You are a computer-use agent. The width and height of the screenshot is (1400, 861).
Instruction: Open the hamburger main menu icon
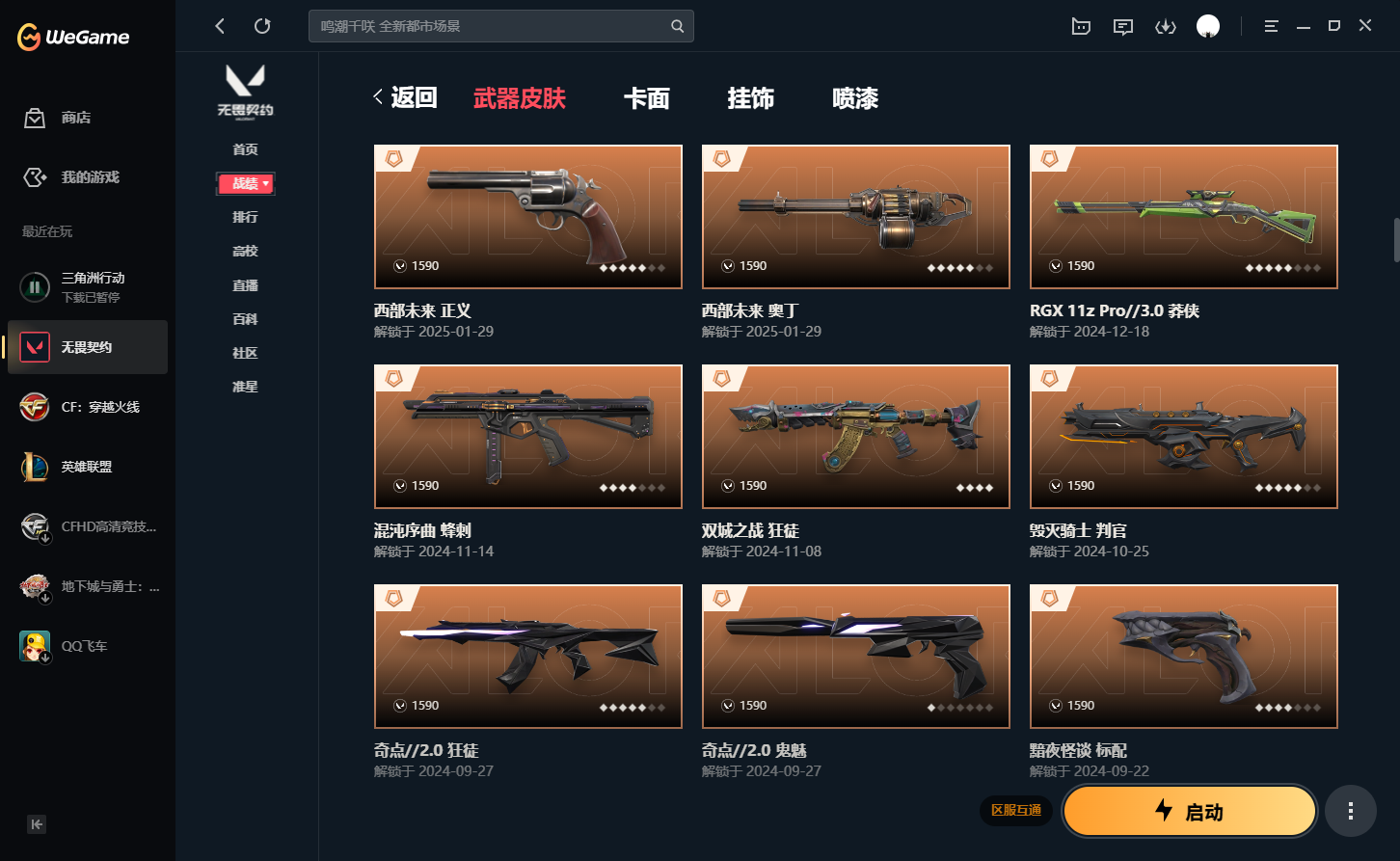pyautogui.click(x=1272, y=26)
